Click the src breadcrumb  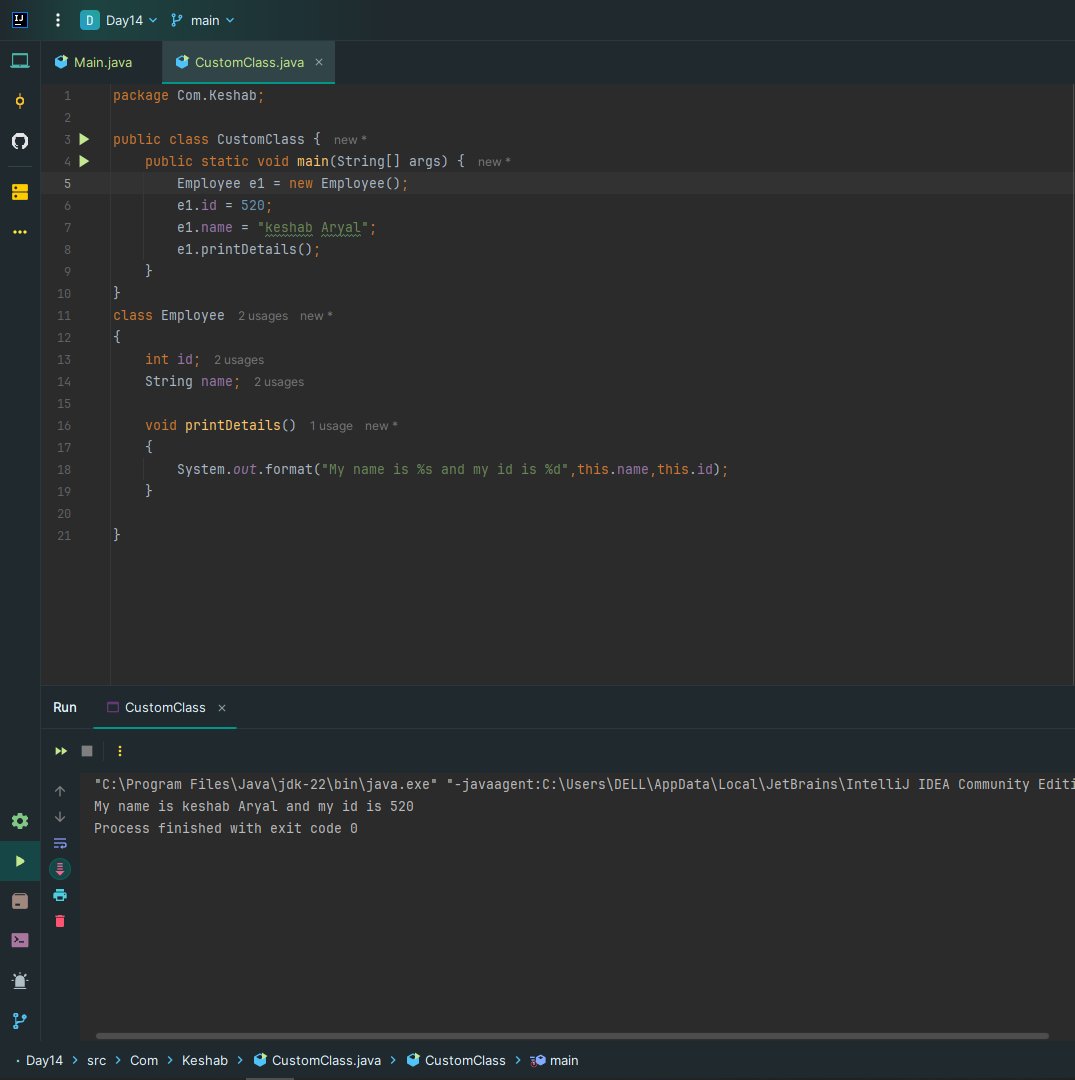(96, 1061)
